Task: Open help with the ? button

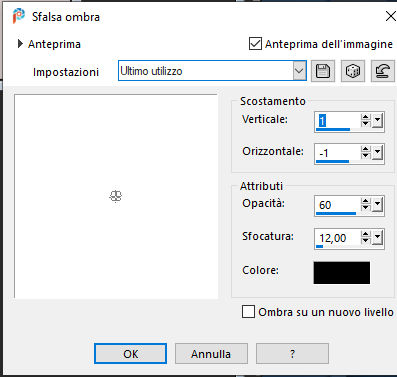Action: [292, 354]
